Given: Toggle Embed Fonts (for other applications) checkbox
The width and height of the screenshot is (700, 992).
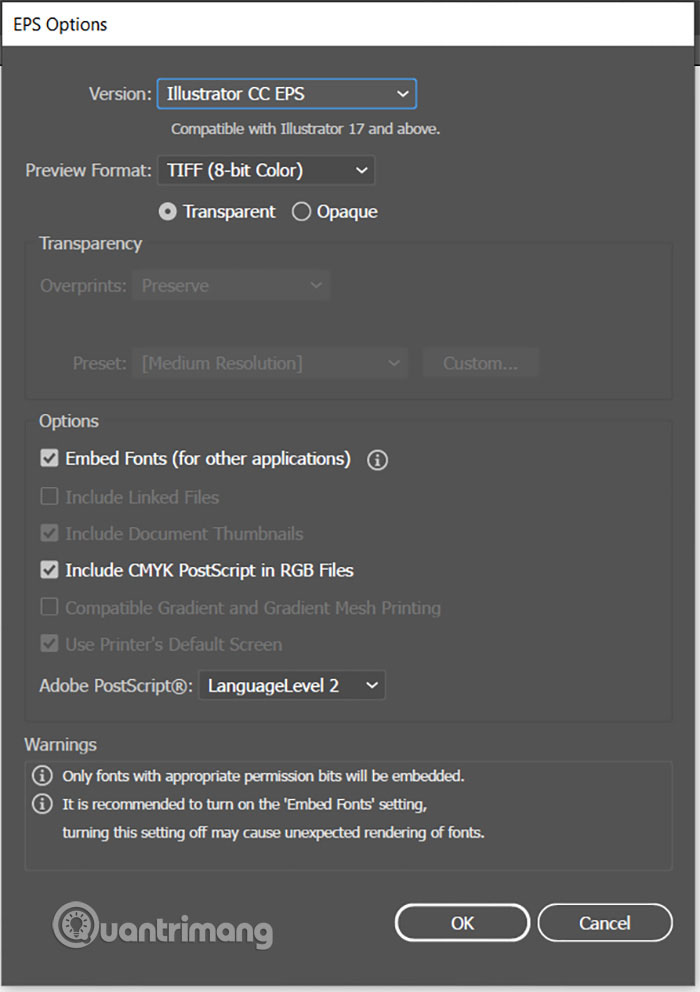Looking at the screenshot, I should [x=49, y=458].
